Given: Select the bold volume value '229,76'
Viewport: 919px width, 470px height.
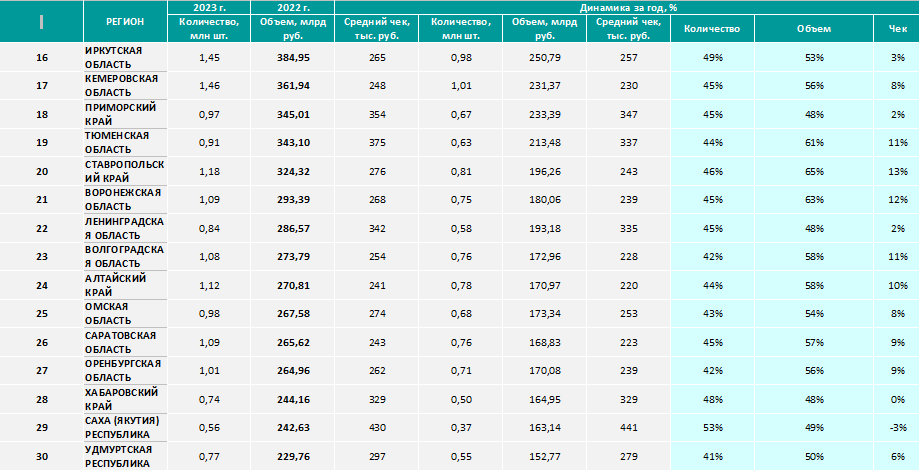Looking at the screenshot, I should pyautogui.click(x=294, y=457).
